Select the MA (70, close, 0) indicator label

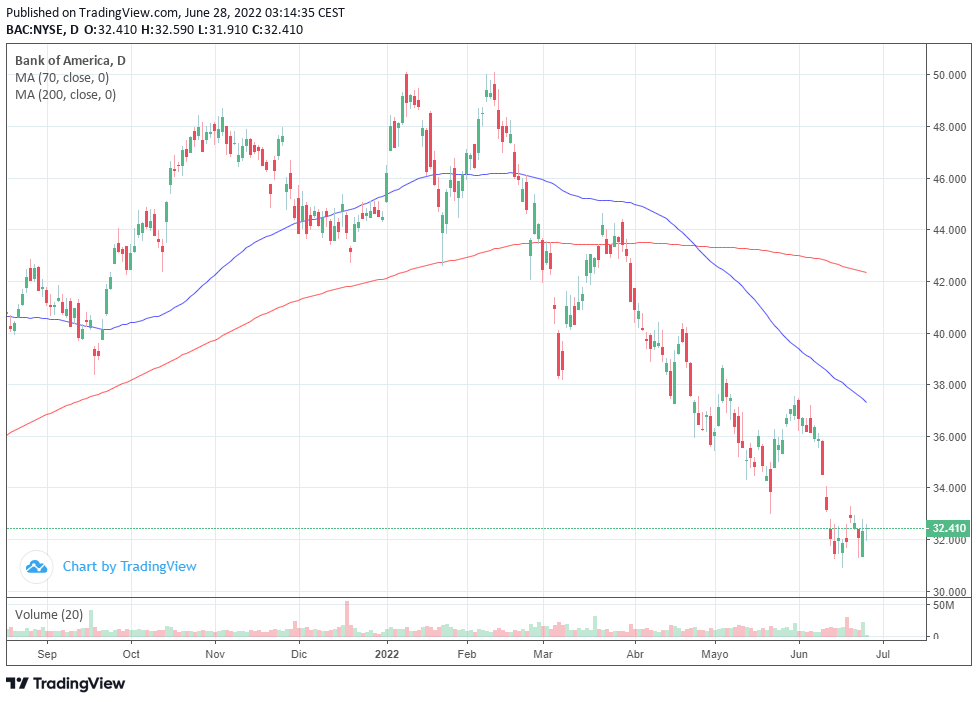[62, 78]
